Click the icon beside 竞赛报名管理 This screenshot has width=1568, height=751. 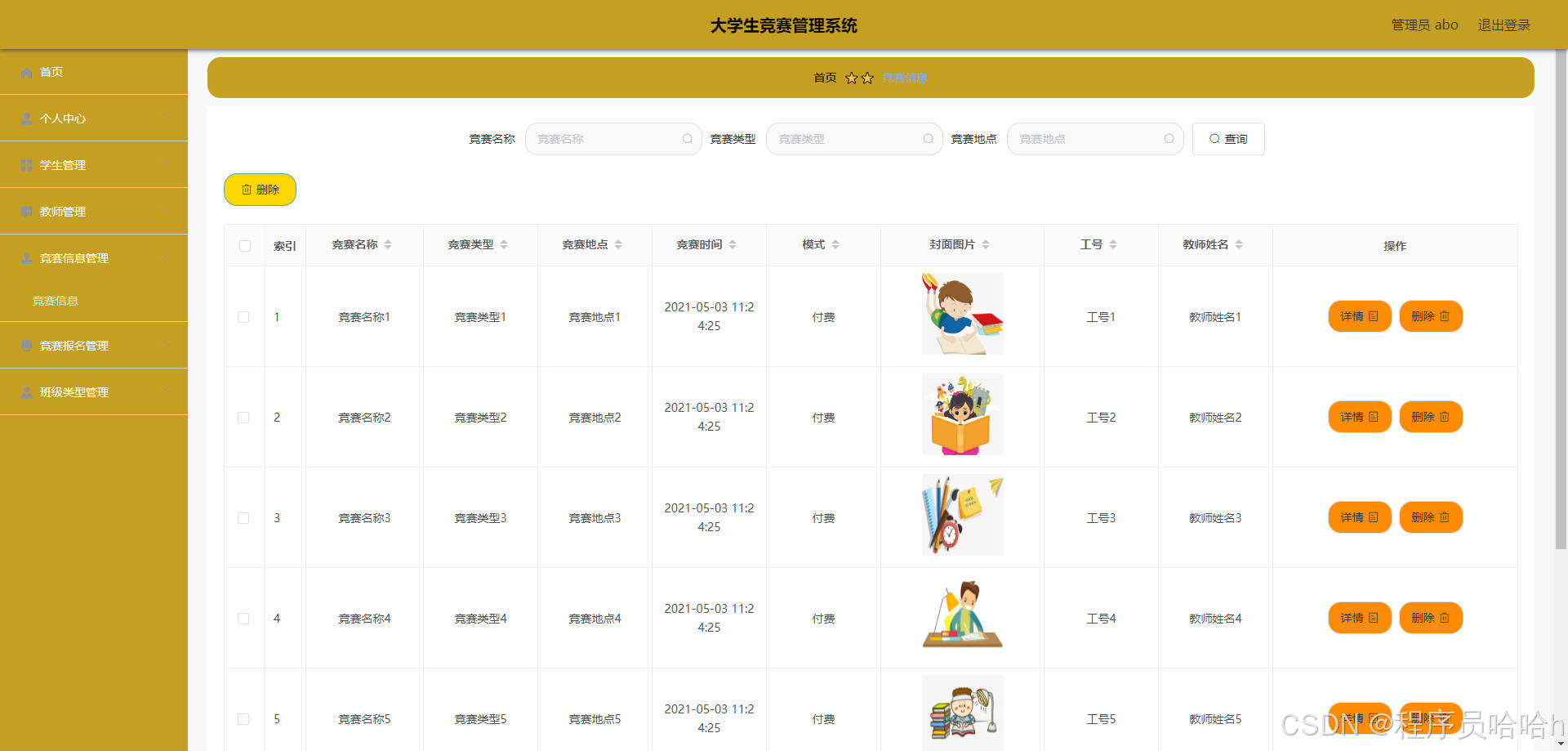(x=26, y=346)
